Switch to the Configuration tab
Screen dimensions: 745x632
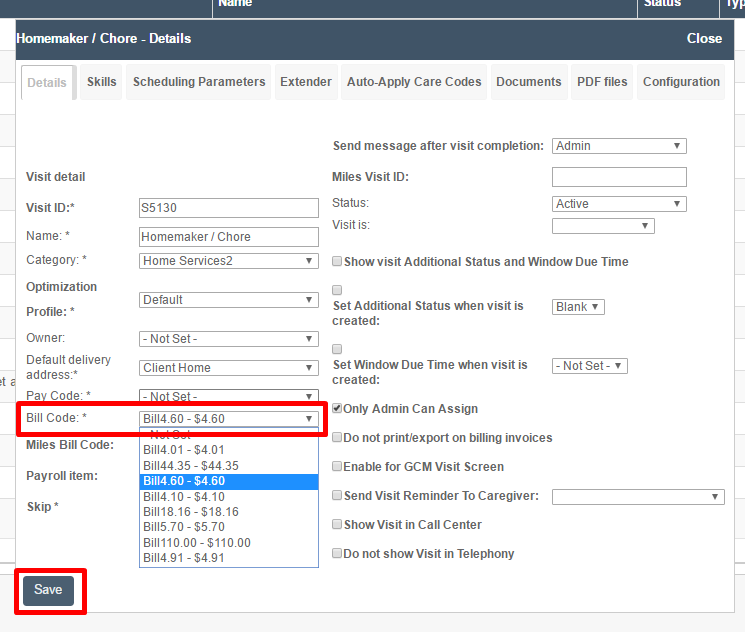(681, 82)
